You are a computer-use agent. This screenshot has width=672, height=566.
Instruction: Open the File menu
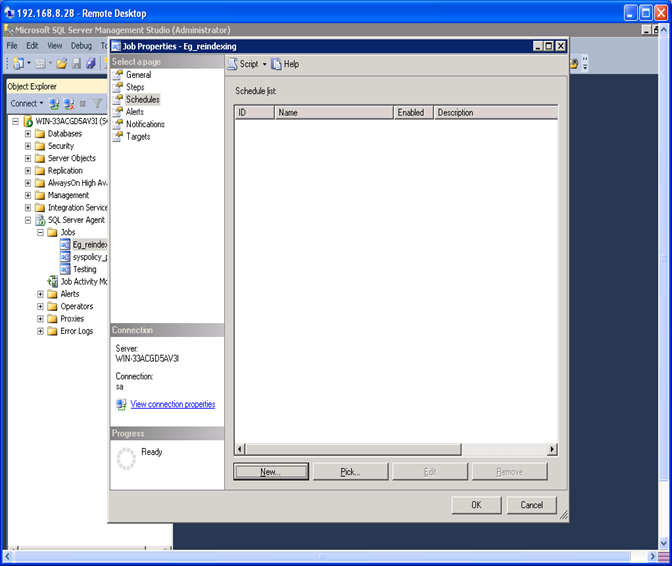(x=12, y=46)
